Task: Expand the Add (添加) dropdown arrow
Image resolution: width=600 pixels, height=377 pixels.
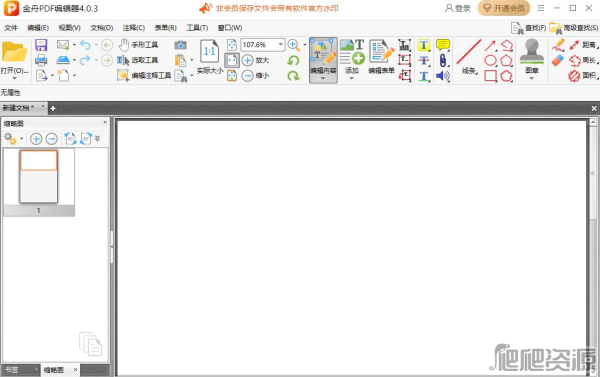Action: point(352,78)
